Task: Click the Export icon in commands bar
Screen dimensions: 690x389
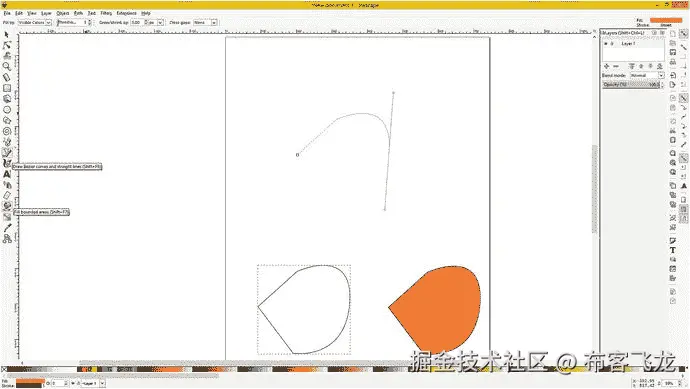Action: 673,84
